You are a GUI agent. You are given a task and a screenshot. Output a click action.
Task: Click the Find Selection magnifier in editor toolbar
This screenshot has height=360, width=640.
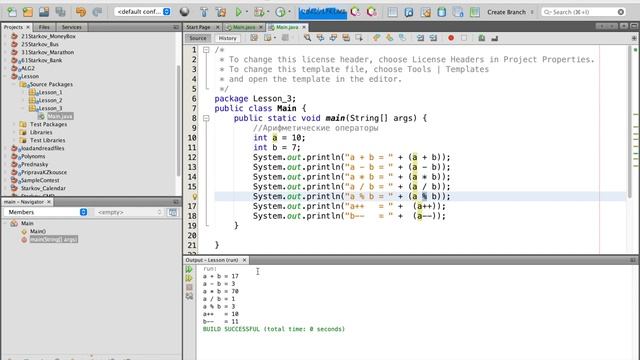point(307,38)
